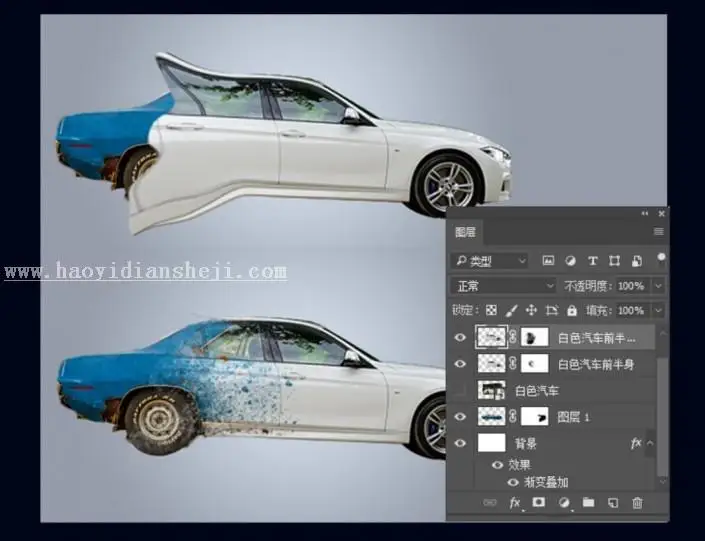Filter for text layers with T icon
705x541 pixels.
[x=593, y=261]
